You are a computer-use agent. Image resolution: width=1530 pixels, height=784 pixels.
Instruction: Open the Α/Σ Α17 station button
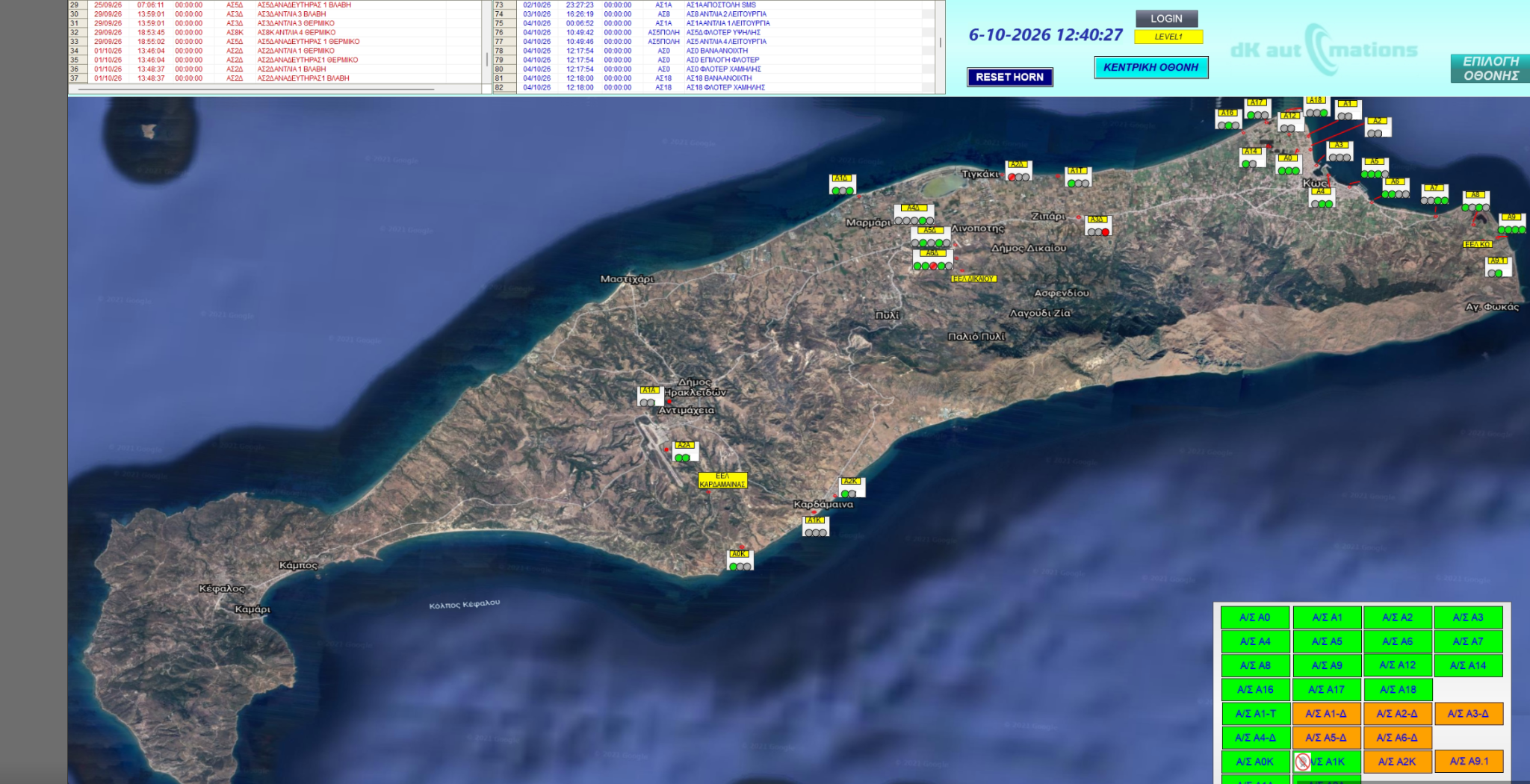pos(1327,689)
